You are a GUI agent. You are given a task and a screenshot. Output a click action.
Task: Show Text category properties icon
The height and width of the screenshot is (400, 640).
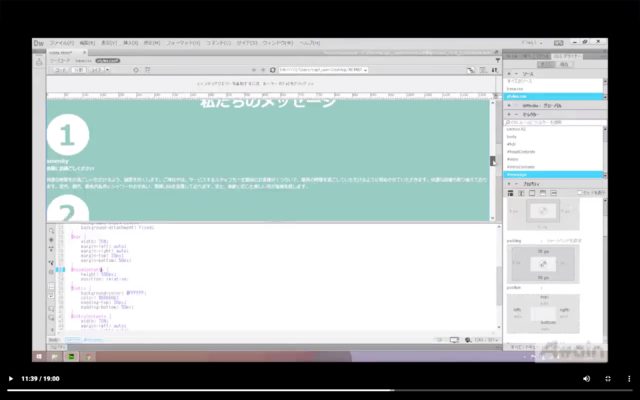pos(521,193)
